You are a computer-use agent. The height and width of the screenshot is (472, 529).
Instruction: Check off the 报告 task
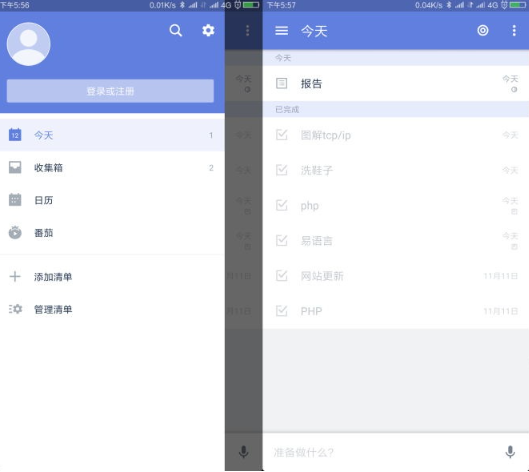[281, 83]
